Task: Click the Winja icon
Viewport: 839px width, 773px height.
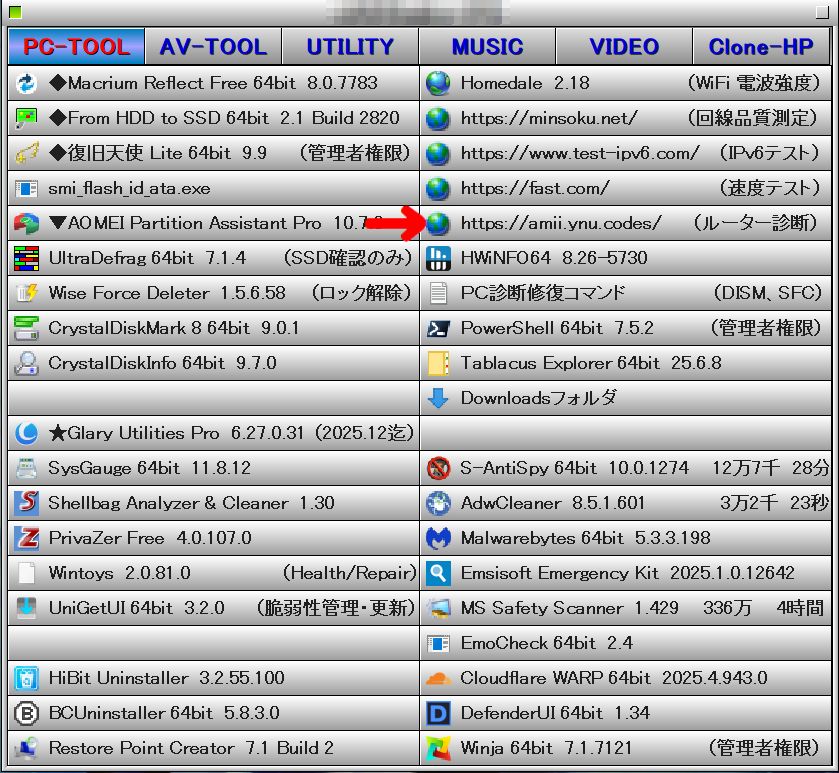Action: click(x=438, y=748)
